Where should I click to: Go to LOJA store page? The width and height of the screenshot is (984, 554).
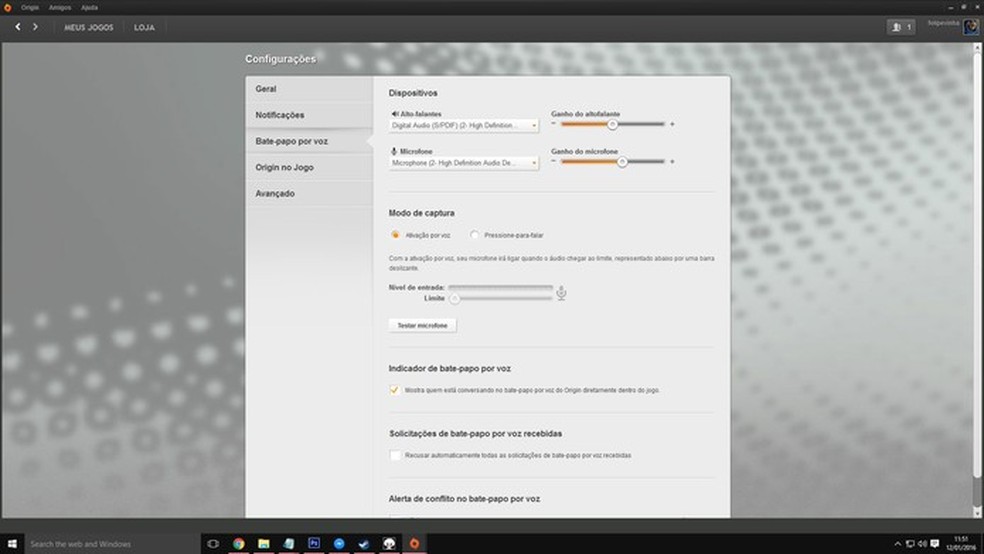point(144,28)
